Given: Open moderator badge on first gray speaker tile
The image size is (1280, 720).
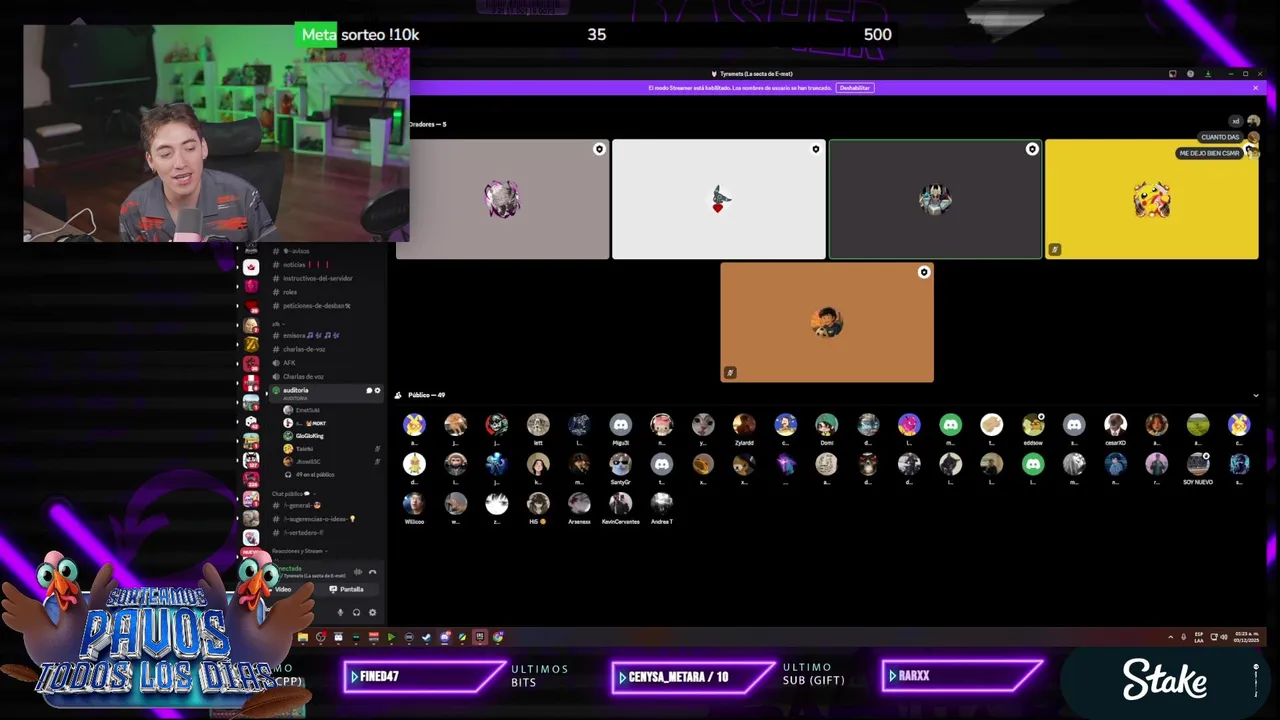Looking at the screenshot, I should tap(599, 149).
